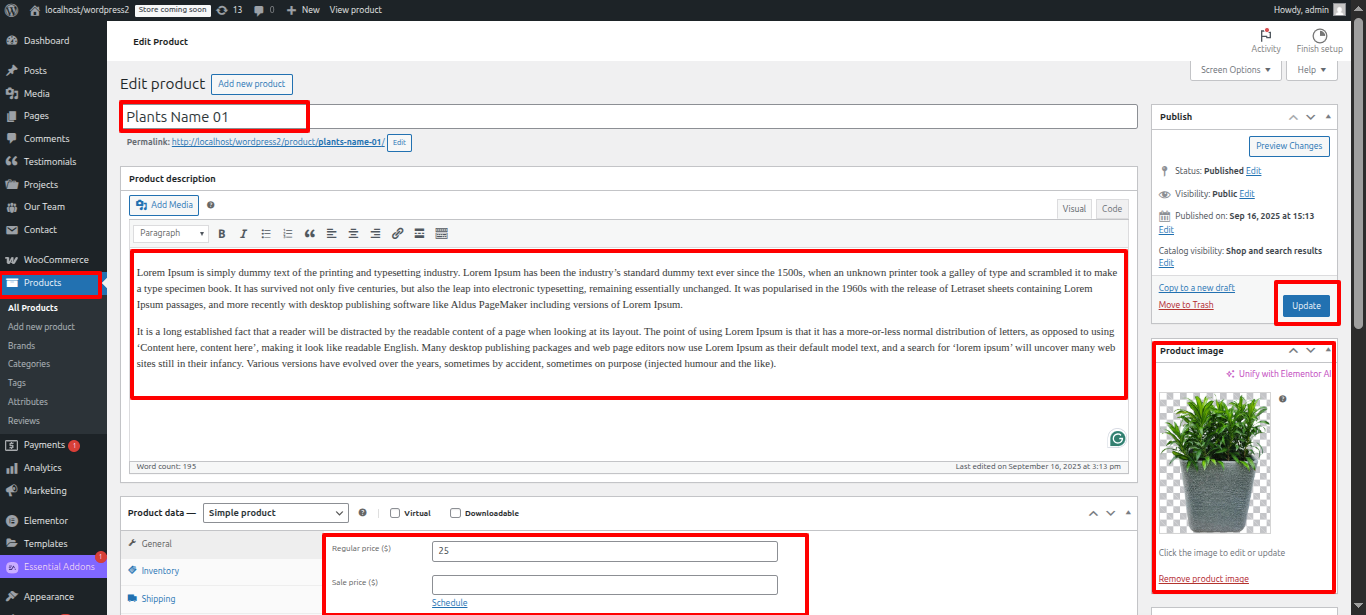
Task: Check the Downloadable option
Action: [x=456, y=513]
